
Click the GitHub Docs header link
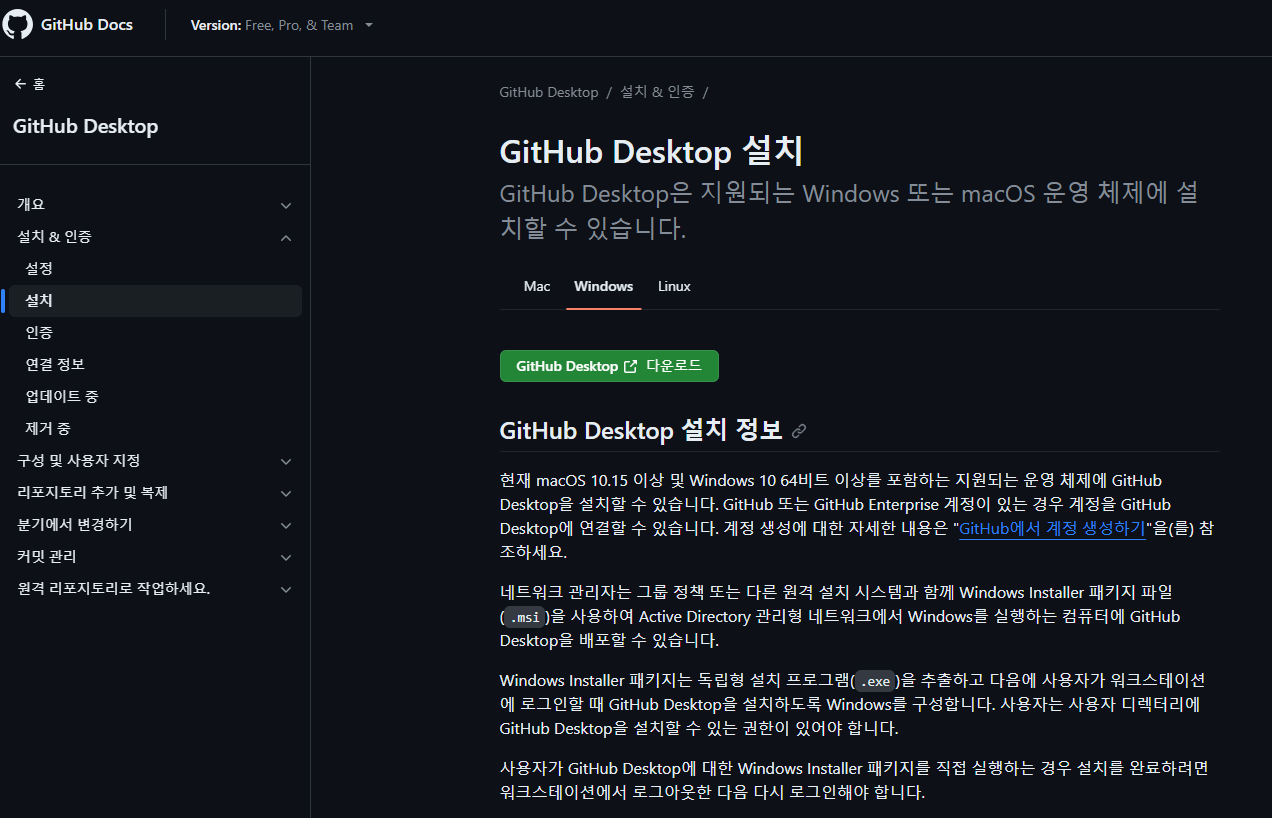coord(86,25)
